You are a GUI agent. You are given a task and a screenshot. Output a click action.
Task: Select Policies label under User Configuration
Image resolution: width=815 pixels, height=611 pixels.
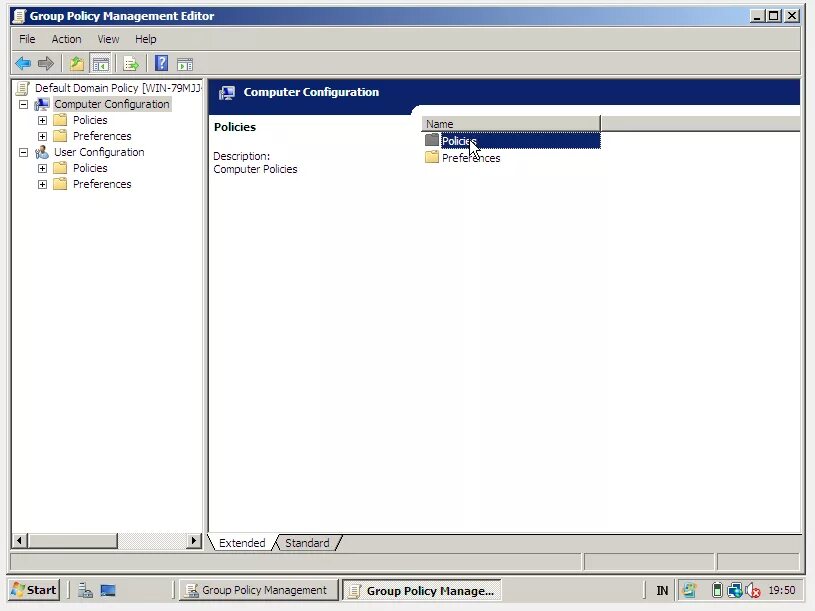click(x=90, y=168)
